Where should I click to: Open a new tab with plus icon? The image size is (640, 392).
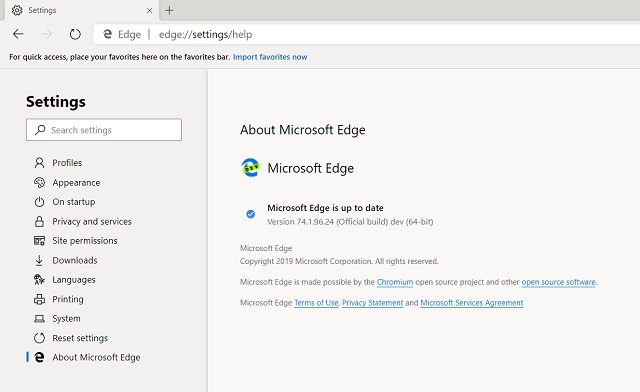pos(169,10)
